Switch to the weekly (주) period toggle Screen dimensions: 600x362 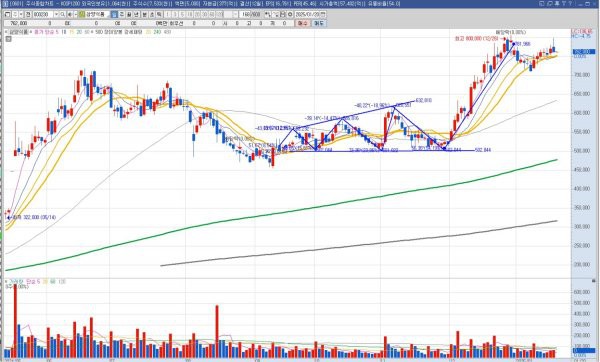[122, 14]
